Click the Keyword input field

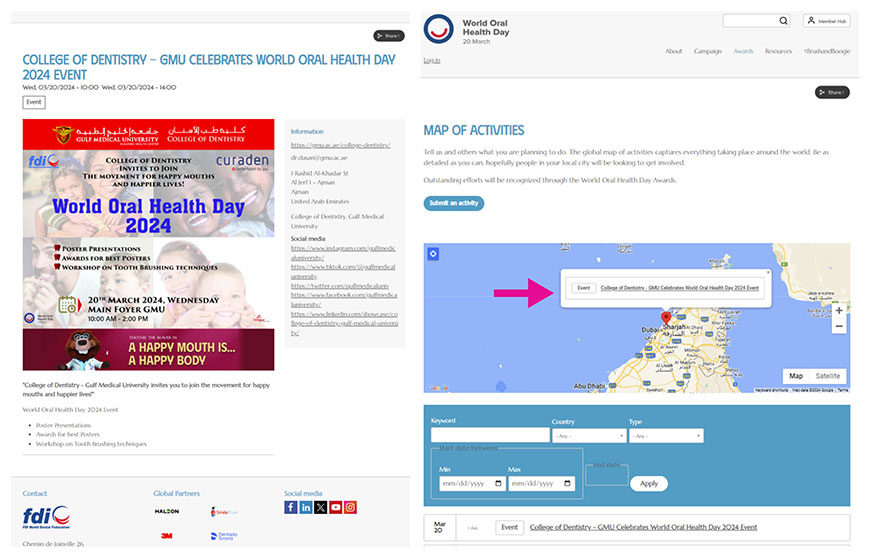click(x=490, y=435)
